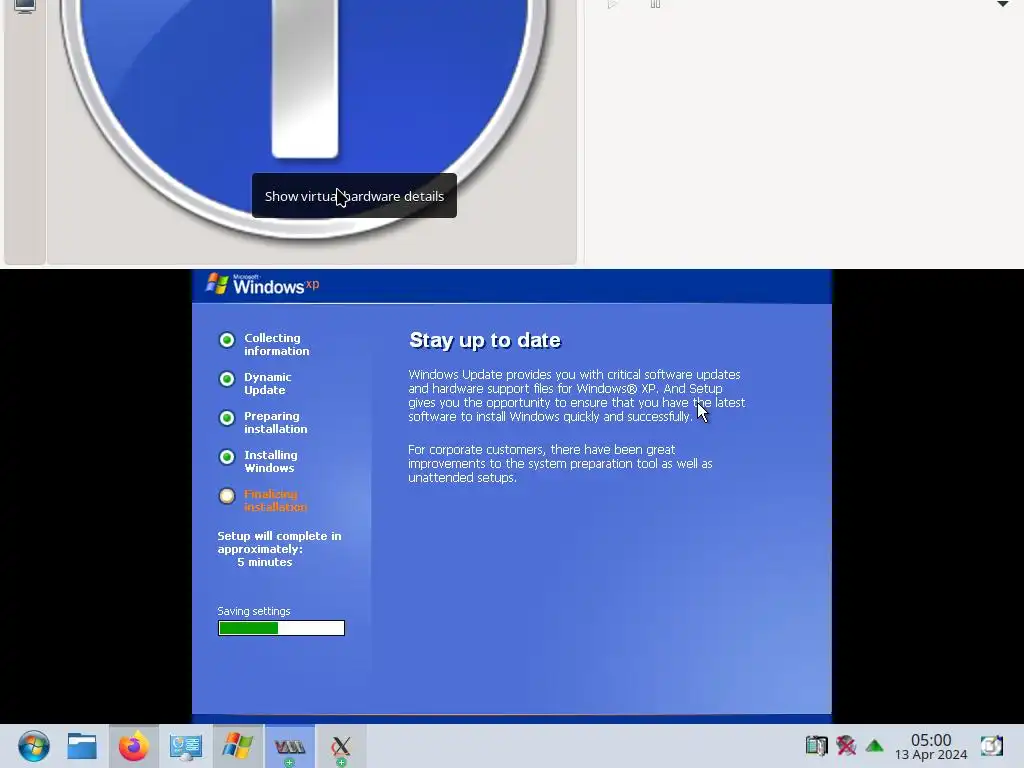Click the 'Dynamic Update' label text
This screenshot has height=768, width=1024.
(x=268, y=383)
